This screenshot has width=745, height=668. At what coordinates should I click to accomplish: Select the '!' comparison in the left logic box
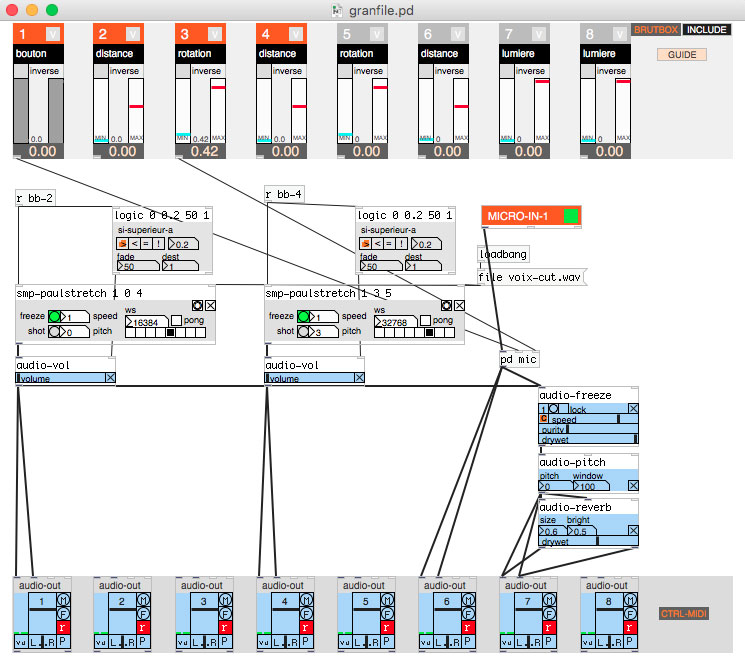click(x=158, y=244)
